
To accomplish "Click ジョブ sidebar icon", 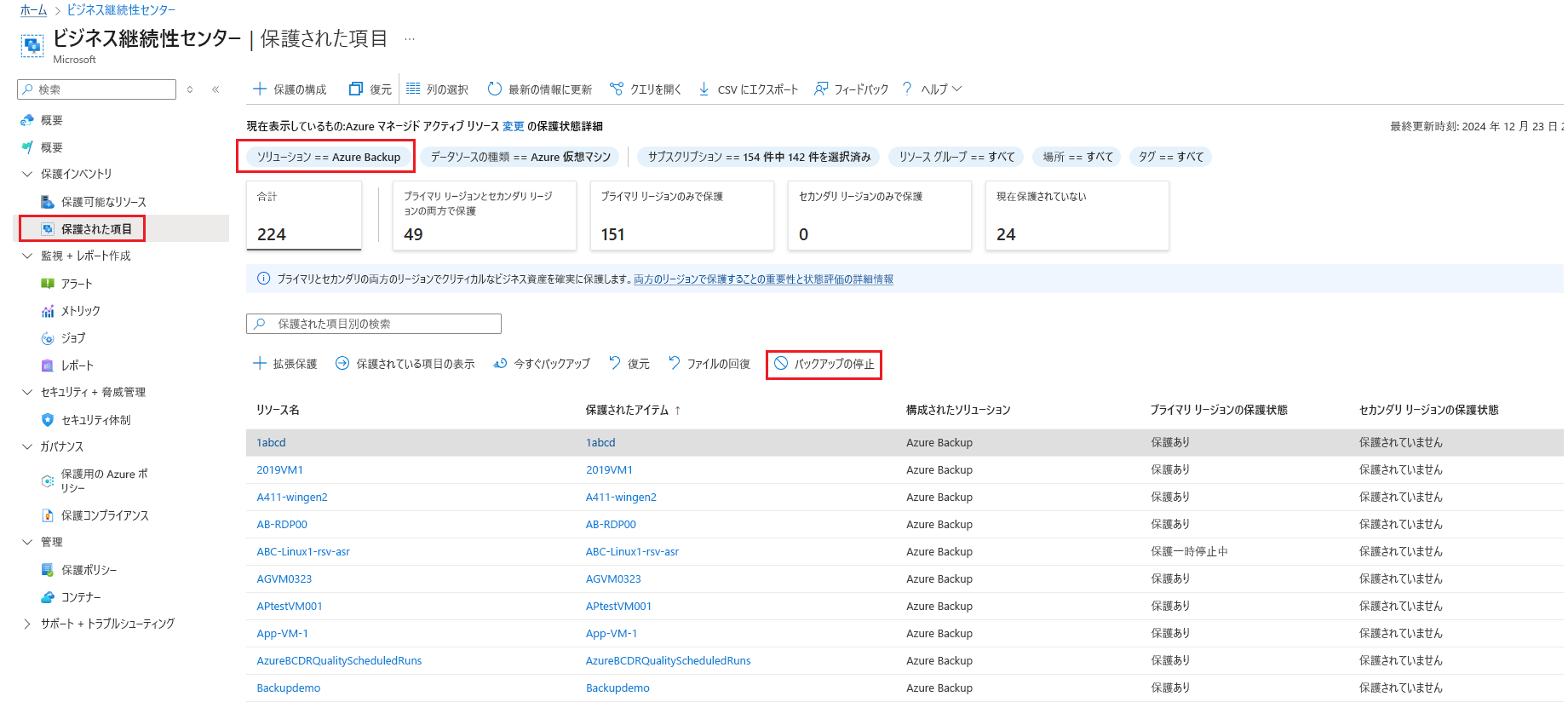I will pyautogui.click(x=48, y=338).
